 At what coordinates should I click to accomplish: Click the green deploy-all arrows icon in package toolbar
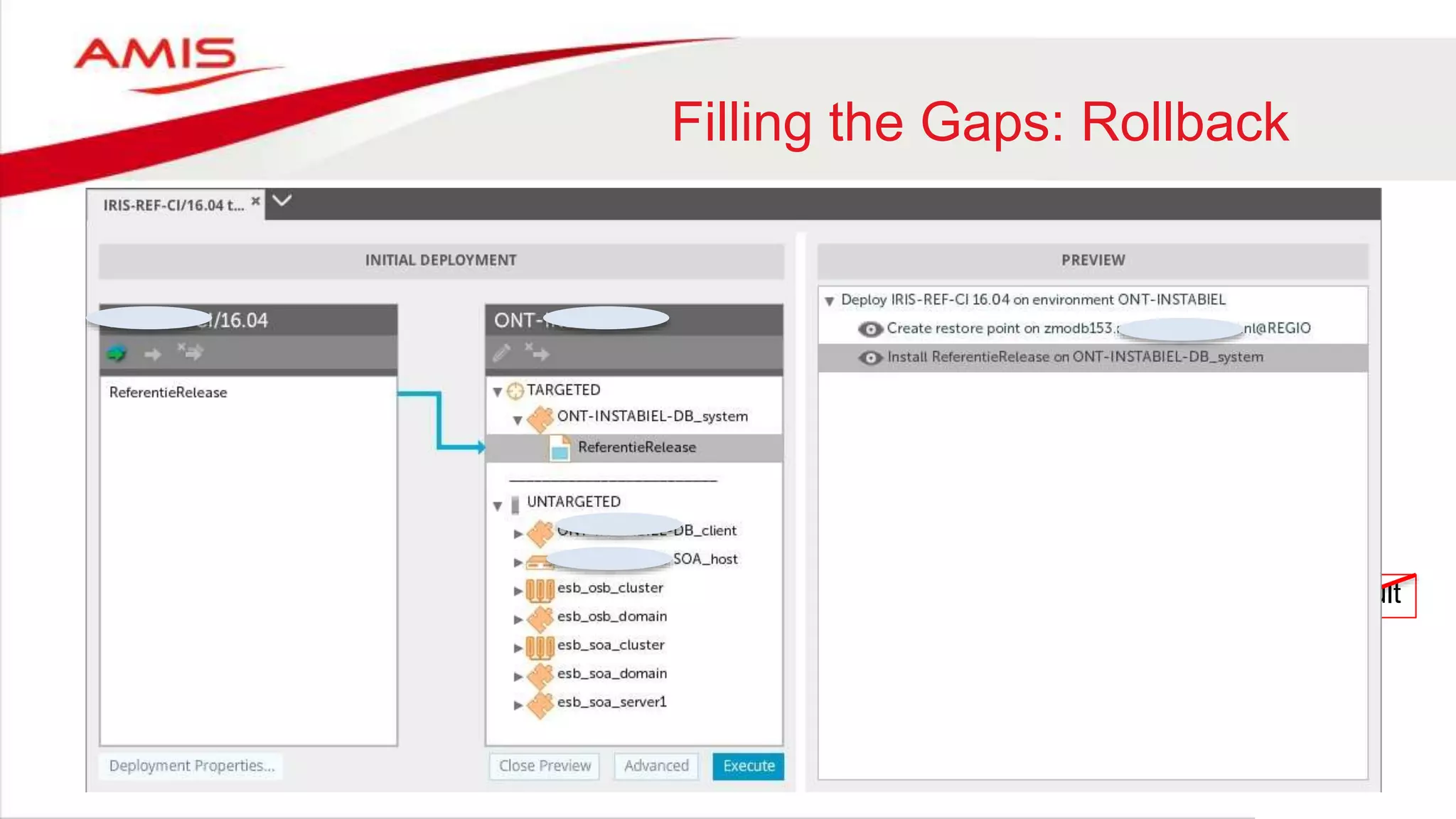tap(117, 353)
